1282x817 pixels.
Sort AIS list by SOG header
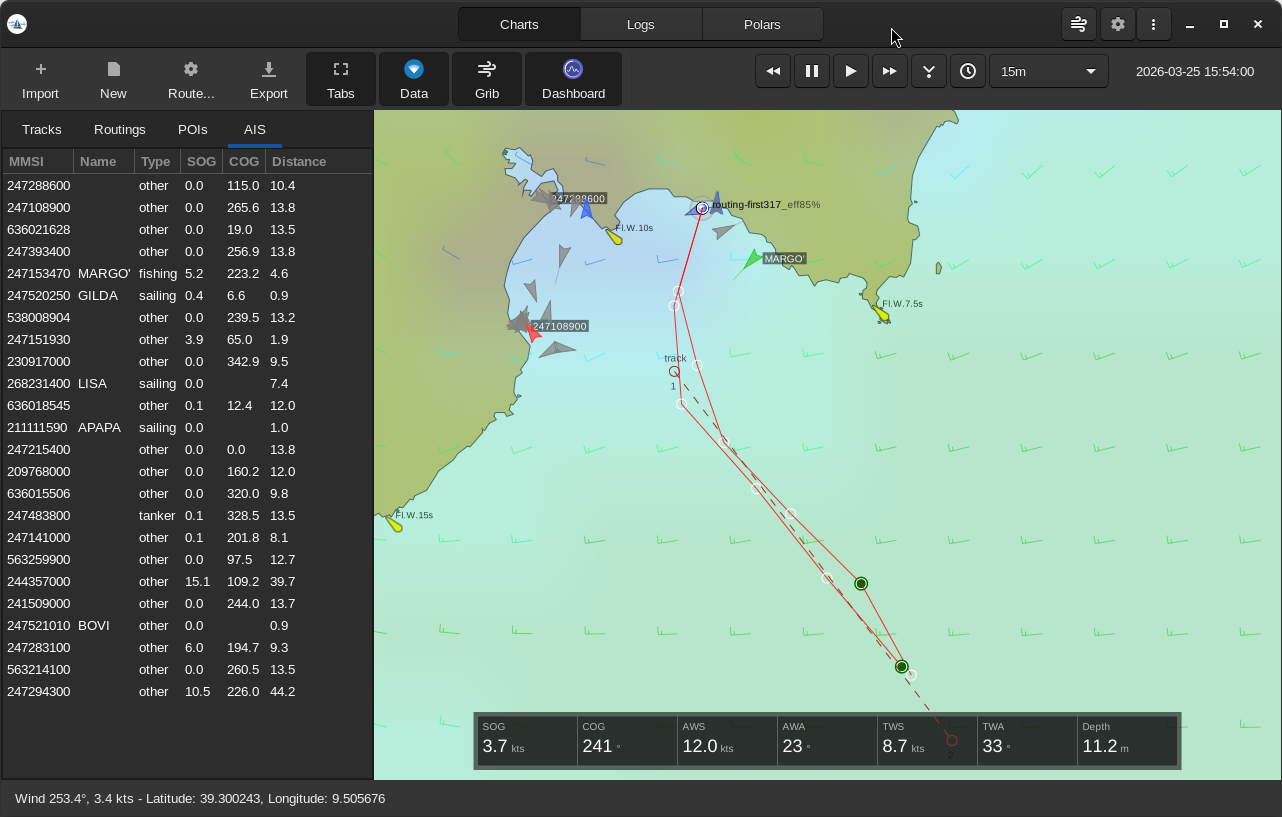pyautogui.click(x=201, y=161)
